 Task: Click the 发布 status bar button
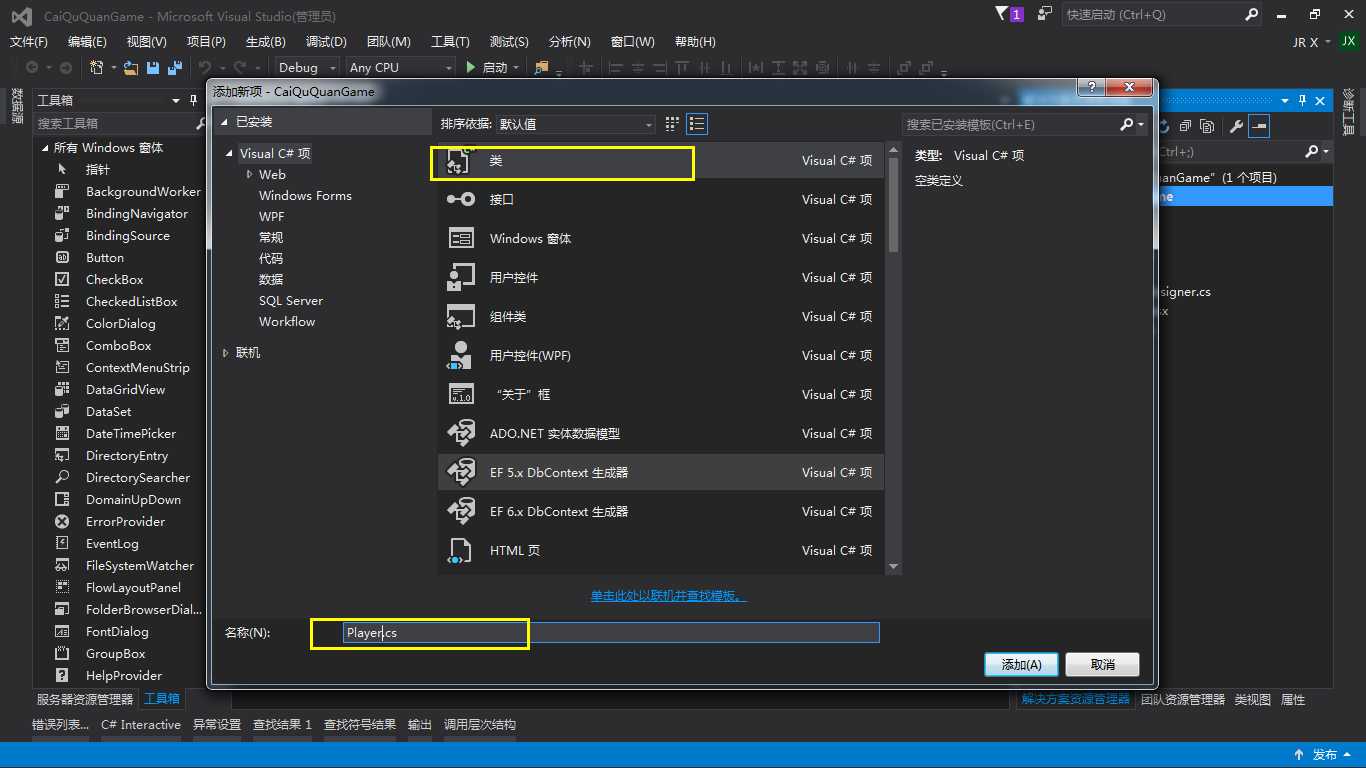coord(1324,754)
